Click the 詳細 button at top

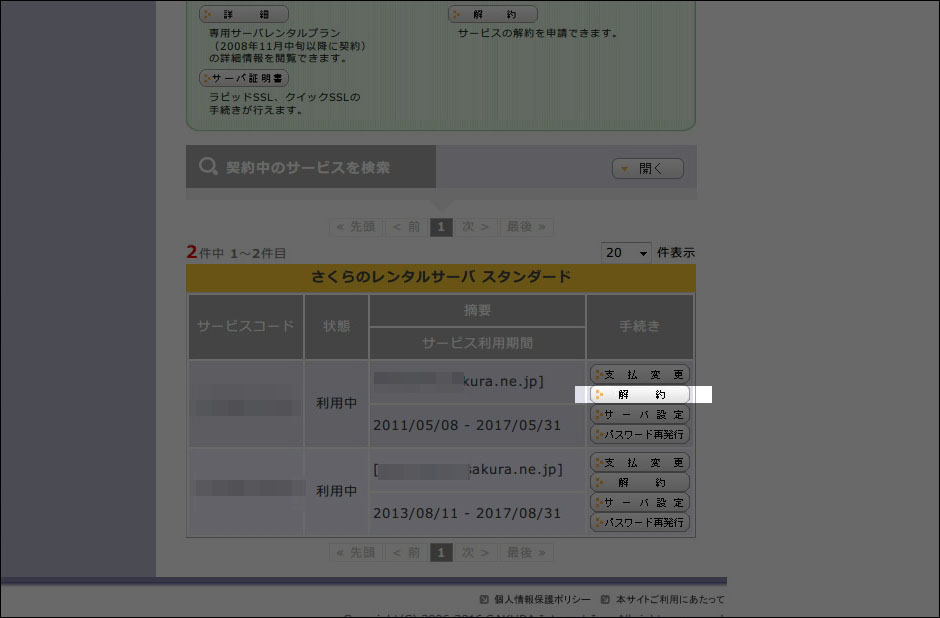[243, 14]
